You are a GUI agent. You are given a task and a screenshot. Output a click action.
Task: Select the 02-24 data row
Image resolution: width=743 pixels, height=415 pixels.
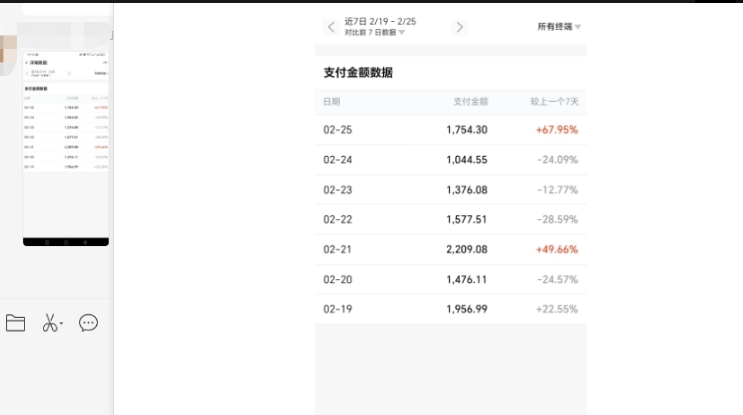click(450, 160)
